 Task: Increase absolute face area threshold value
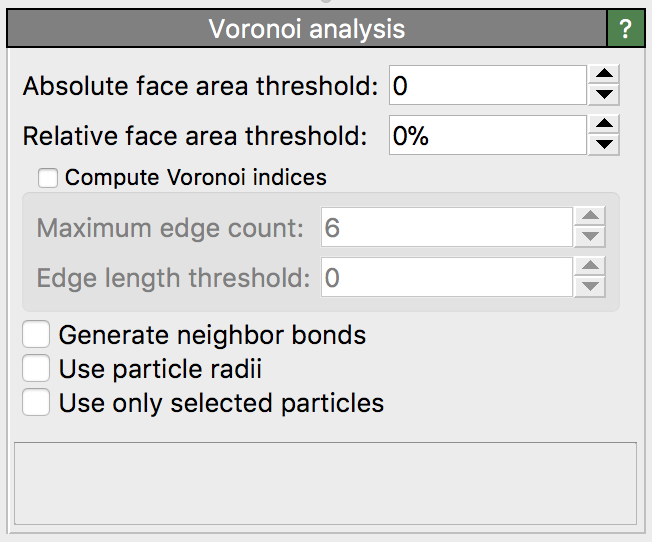603,75
